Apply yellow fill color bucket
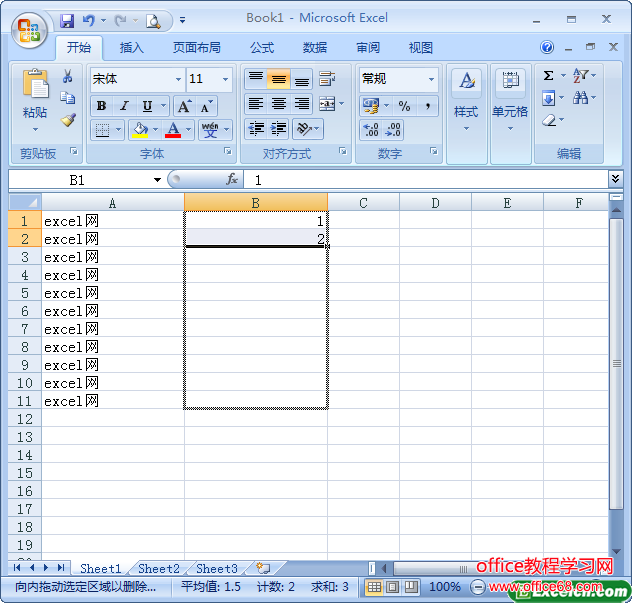 pos(140,130)
